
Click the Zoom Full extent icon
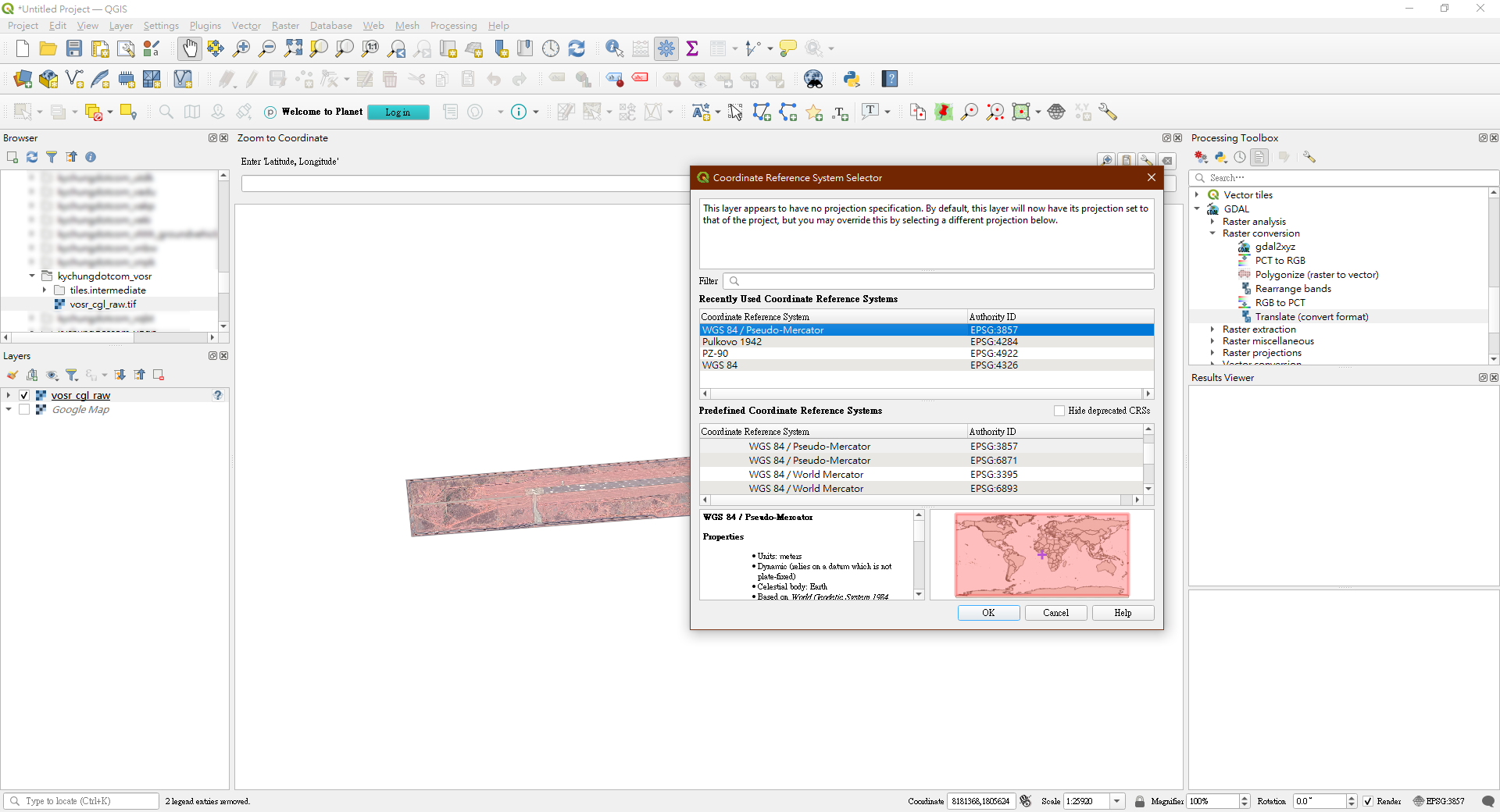click(293, 48)
